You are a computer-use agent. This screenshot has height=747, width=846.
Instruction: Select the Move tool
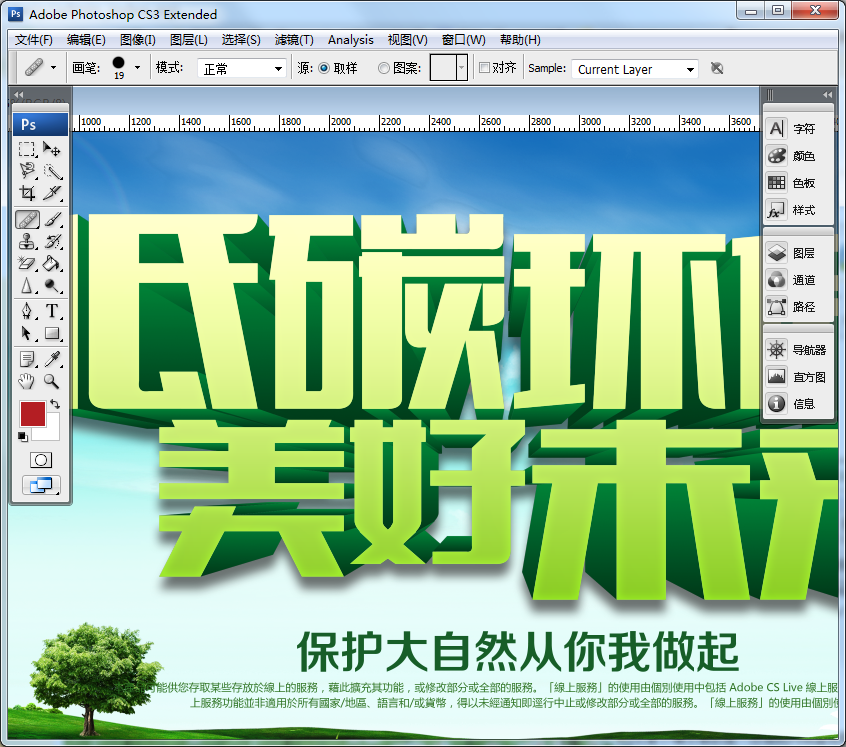(52, 149)
